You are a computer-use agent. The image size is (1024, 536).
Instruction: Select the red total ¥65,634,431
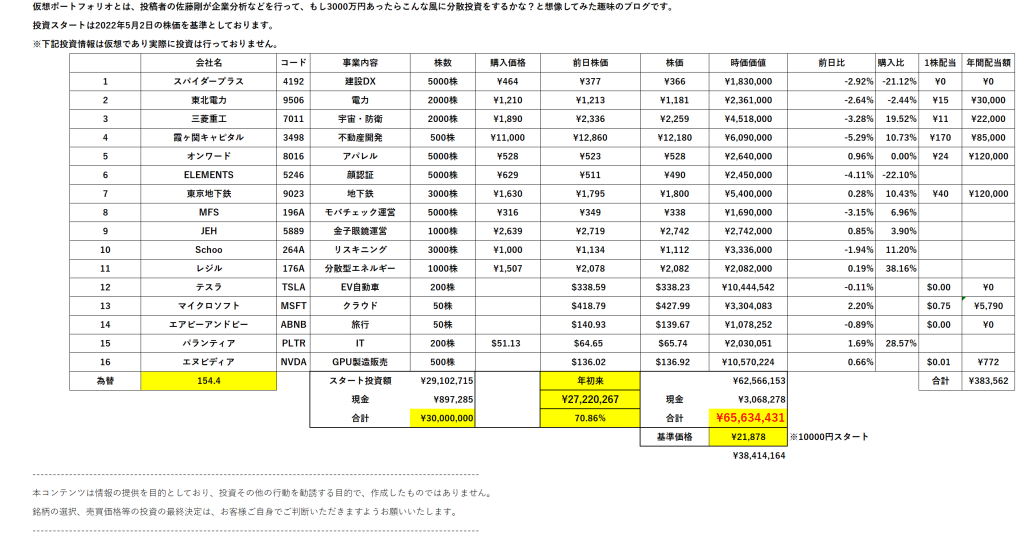pyautogui.click(x=748, y=418)
